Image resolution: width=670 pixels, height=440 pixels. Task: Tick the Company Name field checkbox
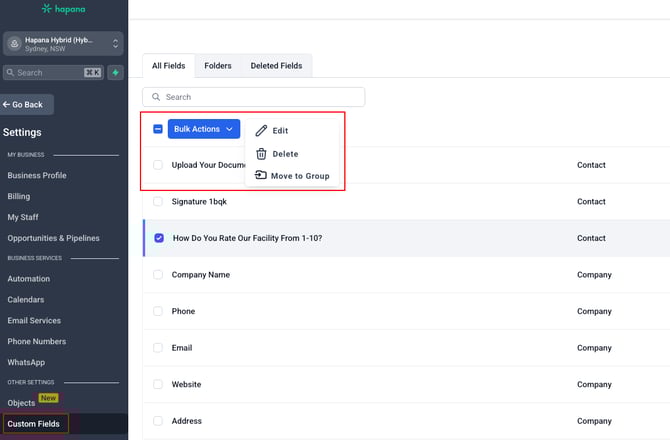pyautogui.click(x=158, y=274)
